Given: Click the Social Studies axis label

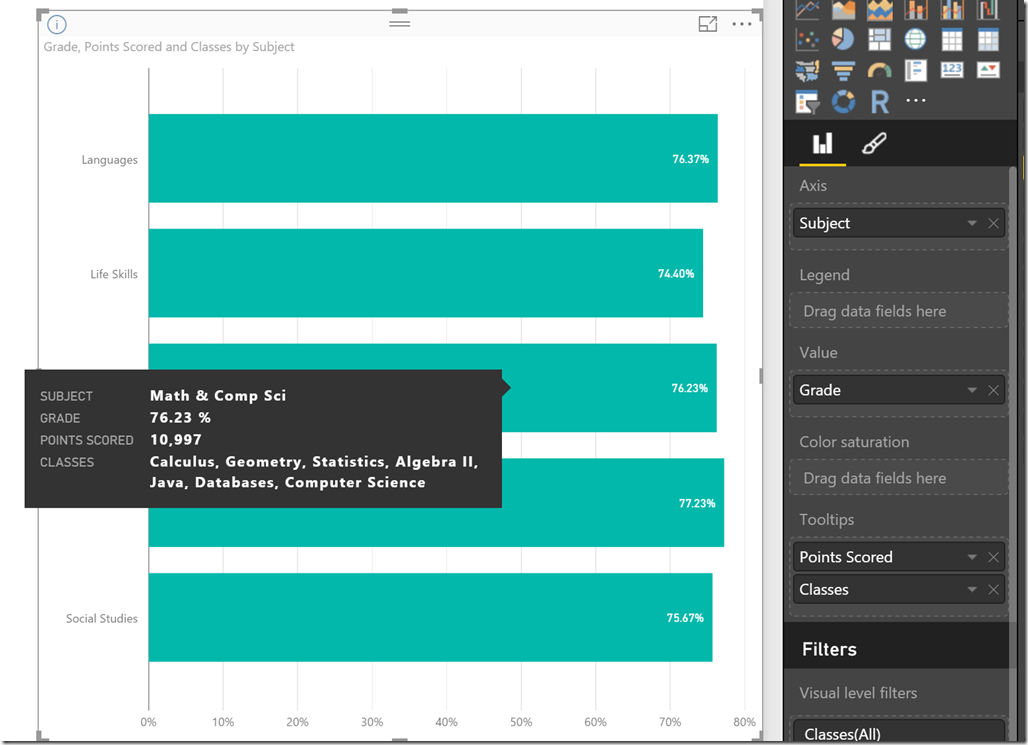Looking at the screenshot, I should 102,618.
